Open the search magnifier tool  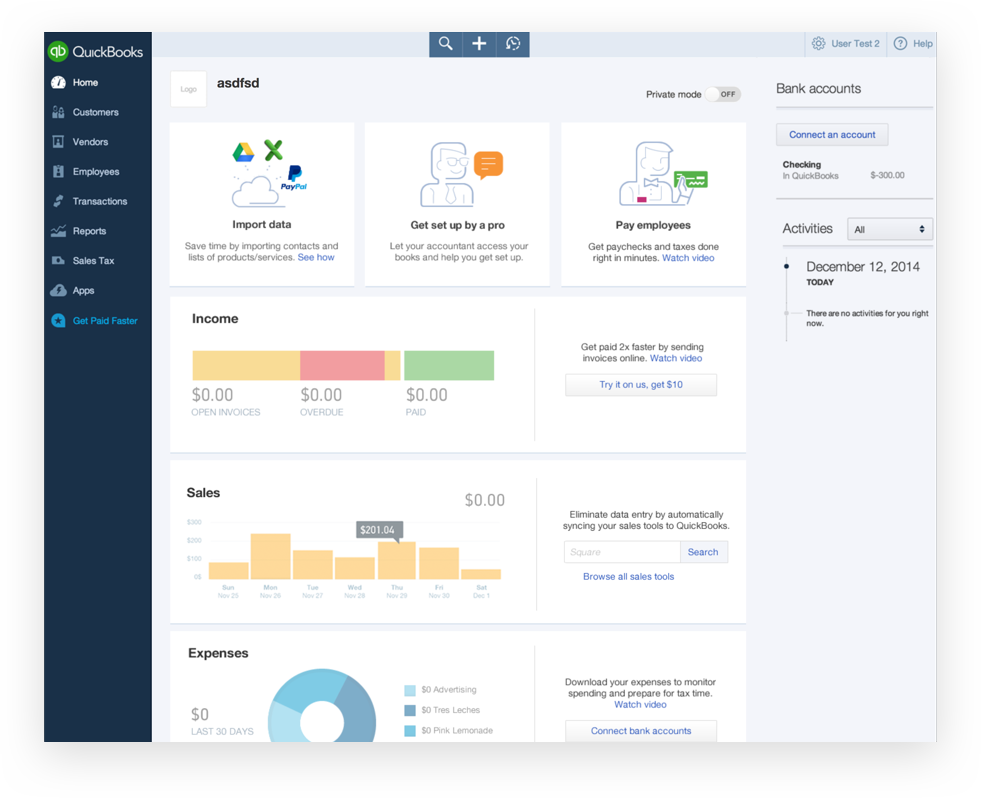coord(445,44)
